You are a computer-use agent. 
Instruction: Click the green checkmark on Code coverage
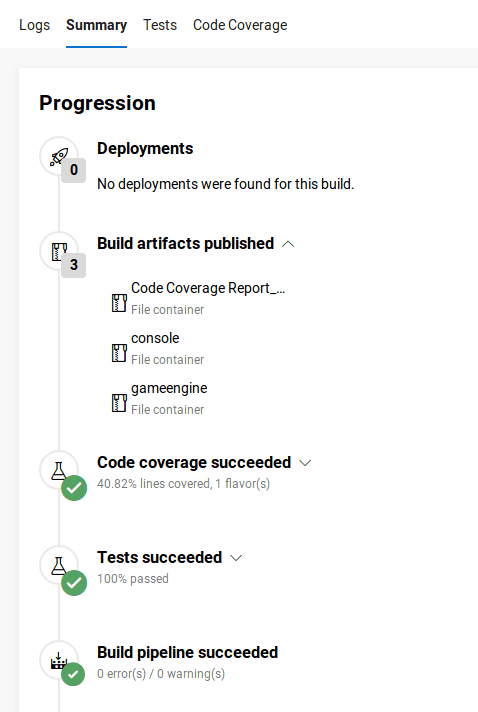pyautogui.click(x=74, y=488)
